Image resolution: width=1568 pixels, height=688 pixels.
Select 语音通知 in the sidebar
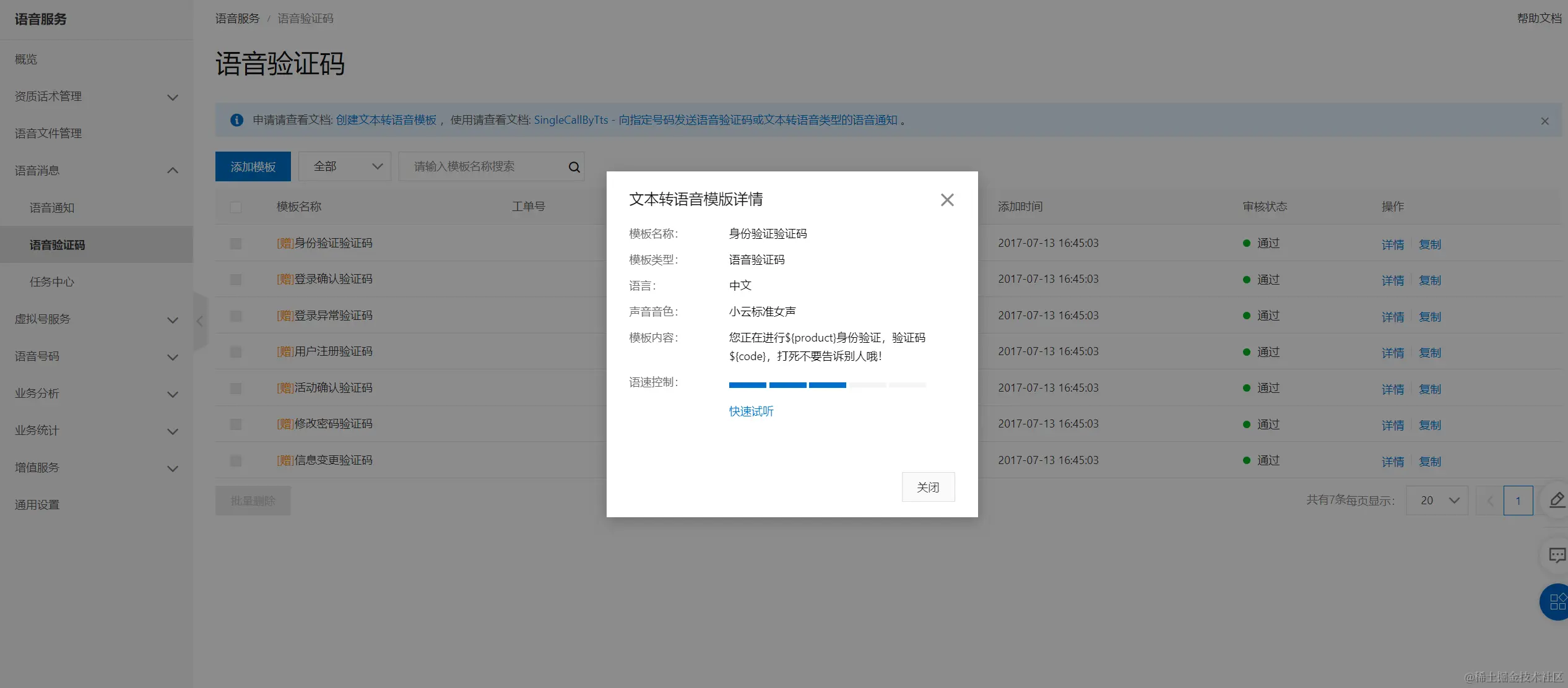point(52,208)
